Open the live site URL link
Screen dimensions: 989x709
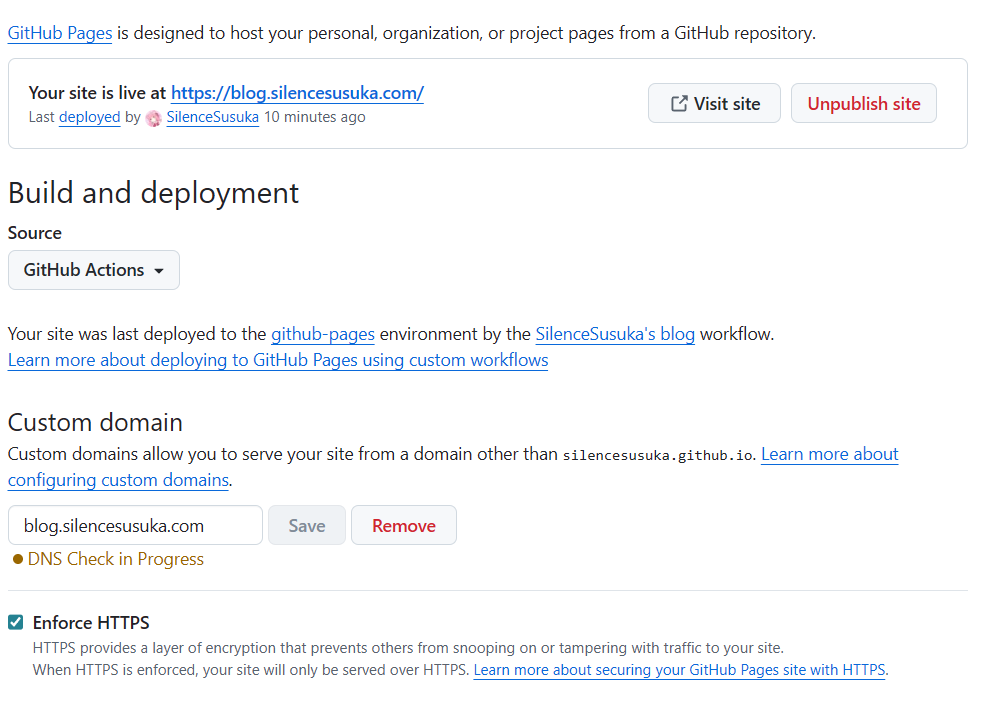297,93
